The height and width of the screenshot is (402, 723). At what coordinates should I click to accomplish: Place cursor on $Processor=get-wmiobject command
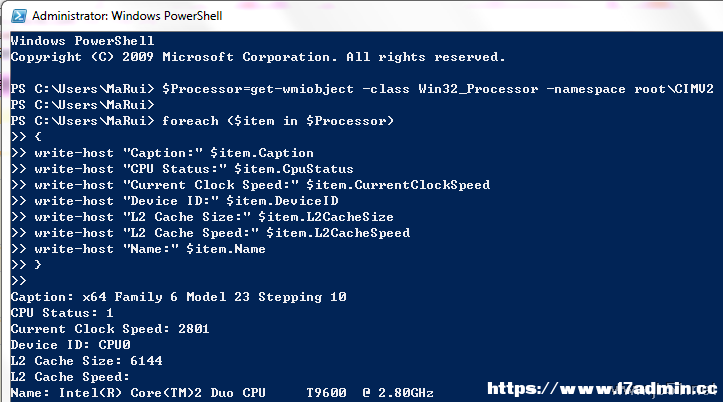(x=258, y=89)
